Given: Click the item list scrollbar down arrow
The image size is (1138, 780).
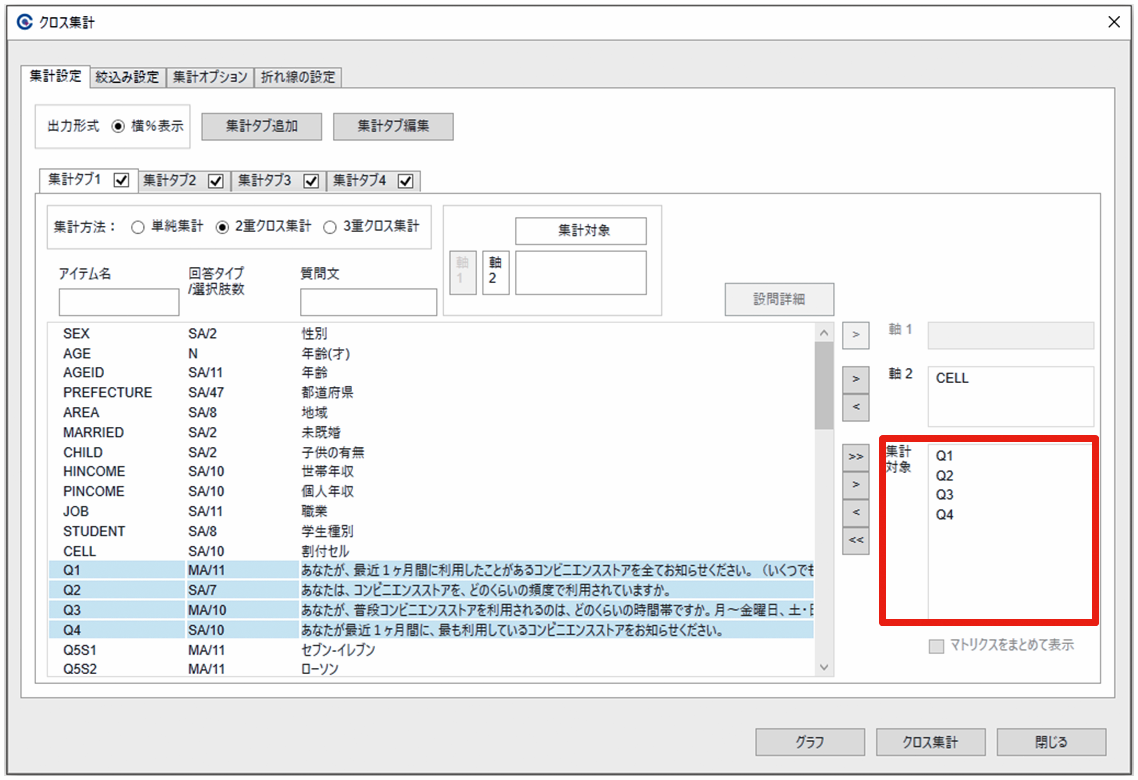Looking at the screenshot, I should [x=824, y=667].
